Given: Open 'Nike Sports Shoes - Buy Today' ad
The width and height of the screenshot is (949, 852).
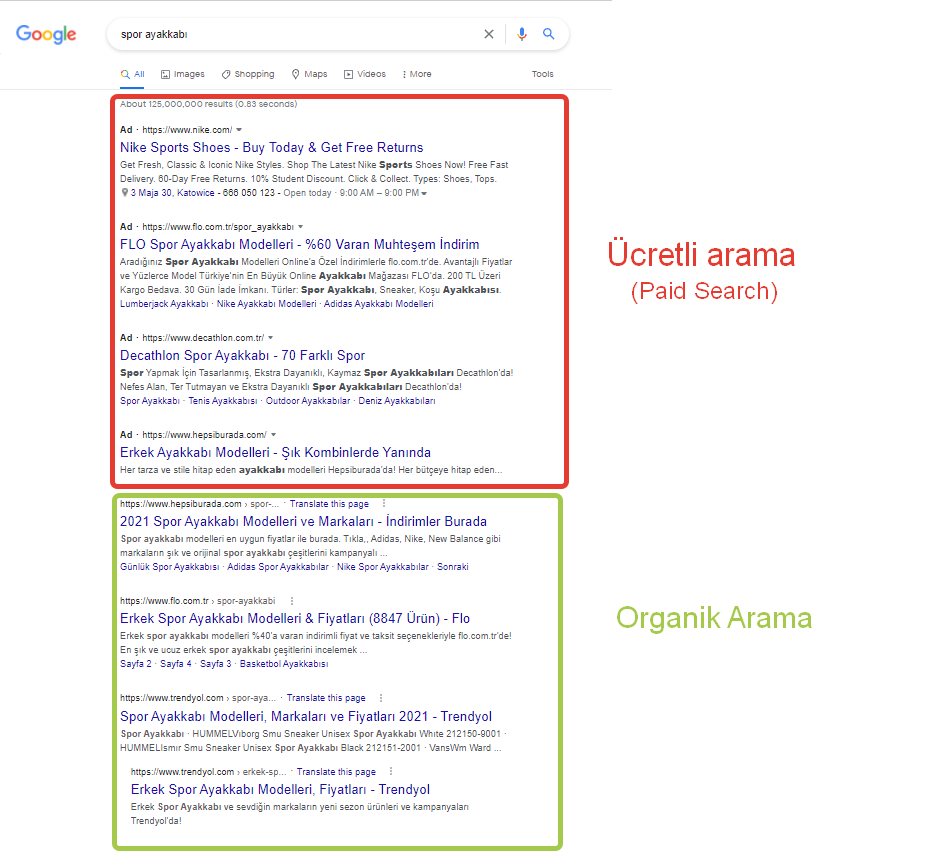Looking at the screenshot, I should tap(271, 147).
